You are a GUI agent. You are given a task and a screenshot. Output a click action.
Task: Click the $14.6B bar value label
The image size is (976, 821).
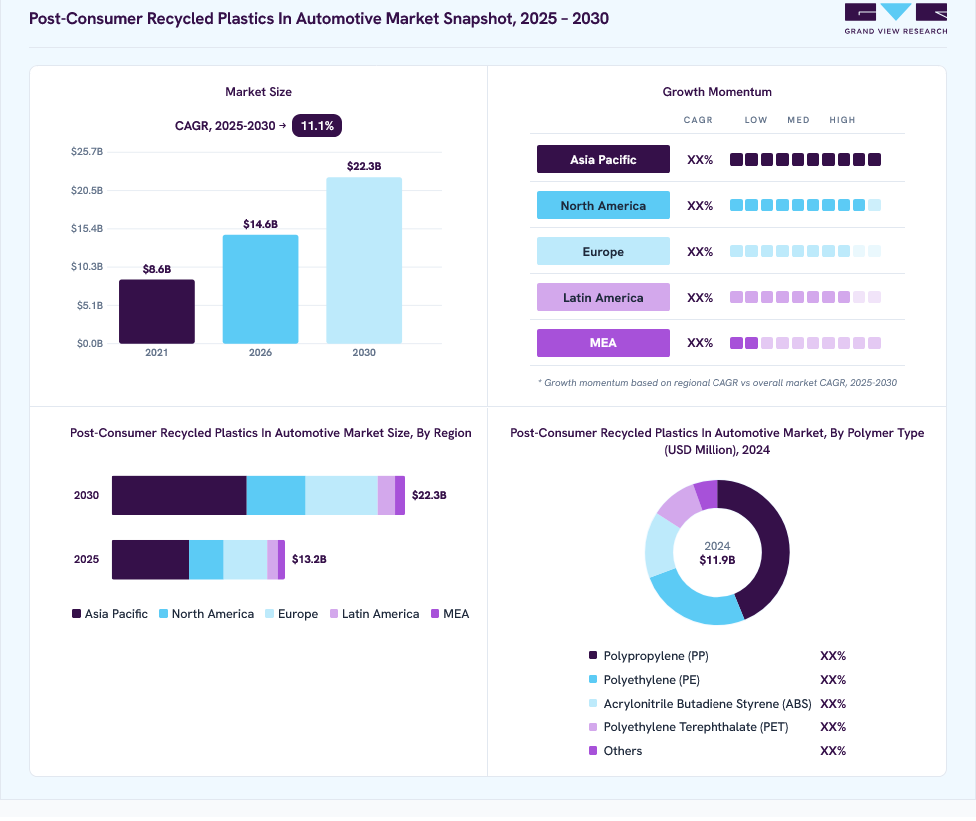point(260,224)
